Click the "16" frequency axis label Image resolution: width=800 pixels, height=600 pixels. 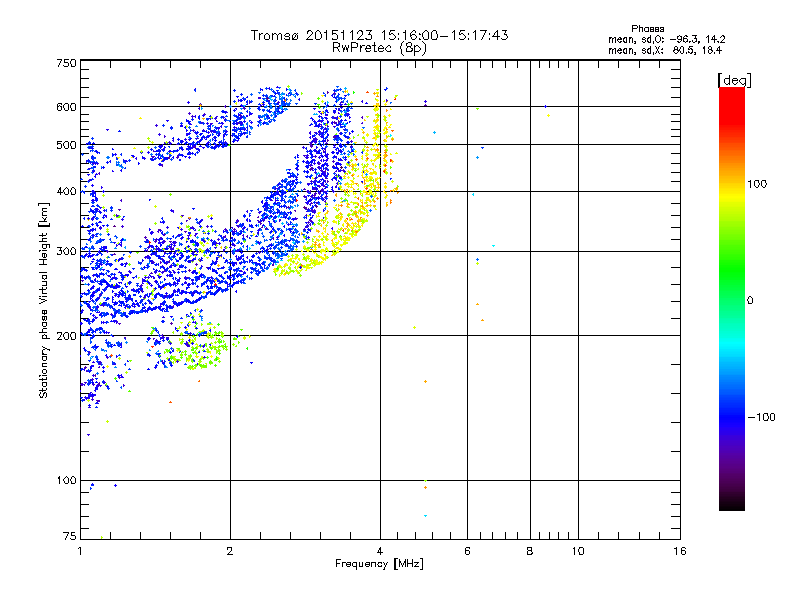[x=680, y=551]
